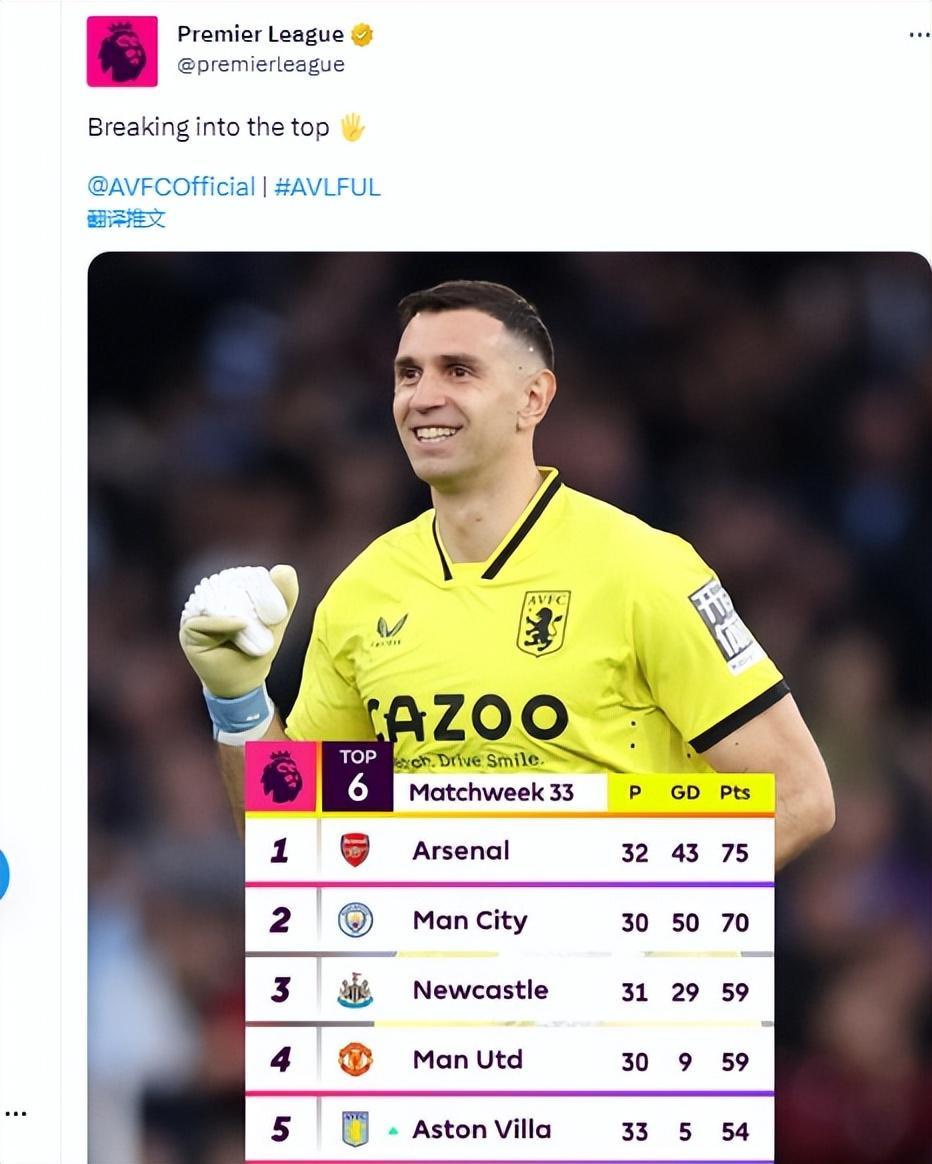Click the TOP 6 purple badge
Viewport: 932px width, 1164px height.
tap(357, 776)
